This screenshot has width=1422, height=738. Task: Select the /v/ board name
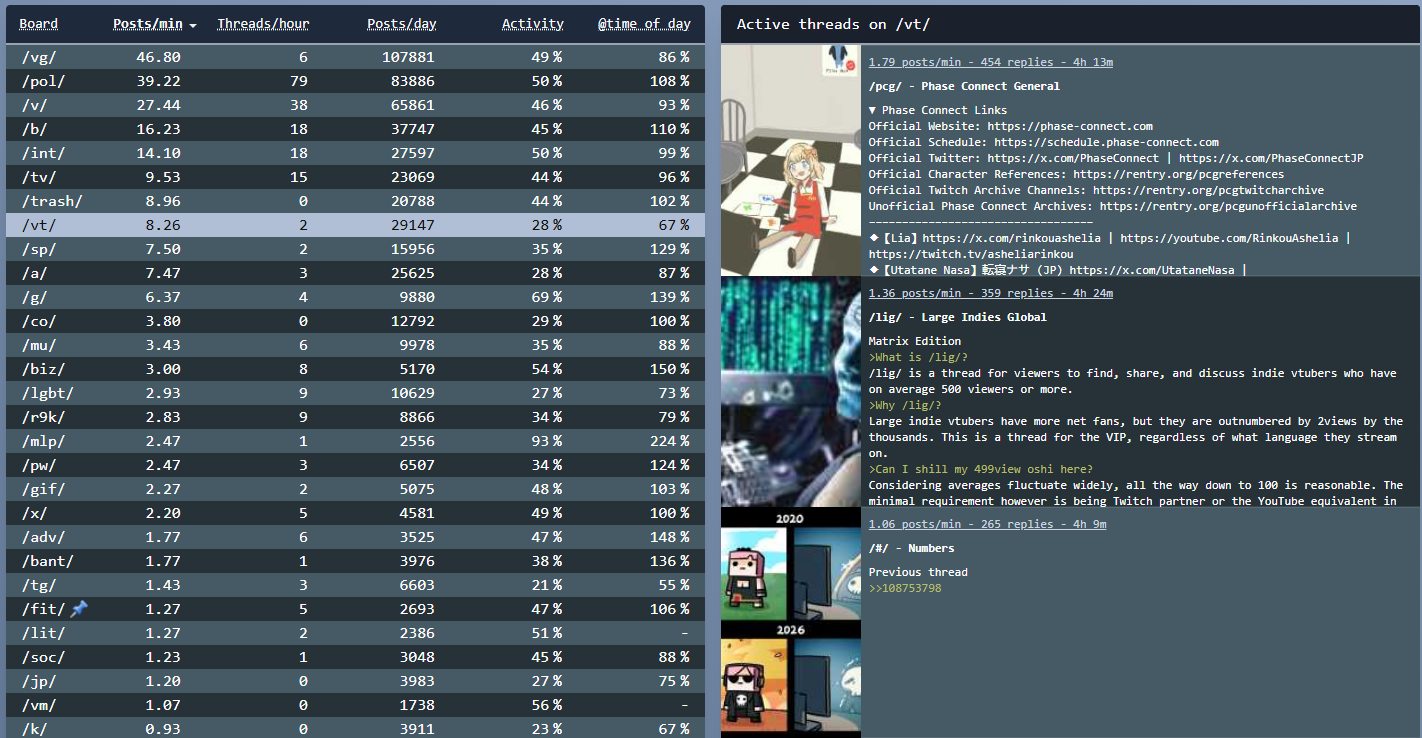(34, 105)
